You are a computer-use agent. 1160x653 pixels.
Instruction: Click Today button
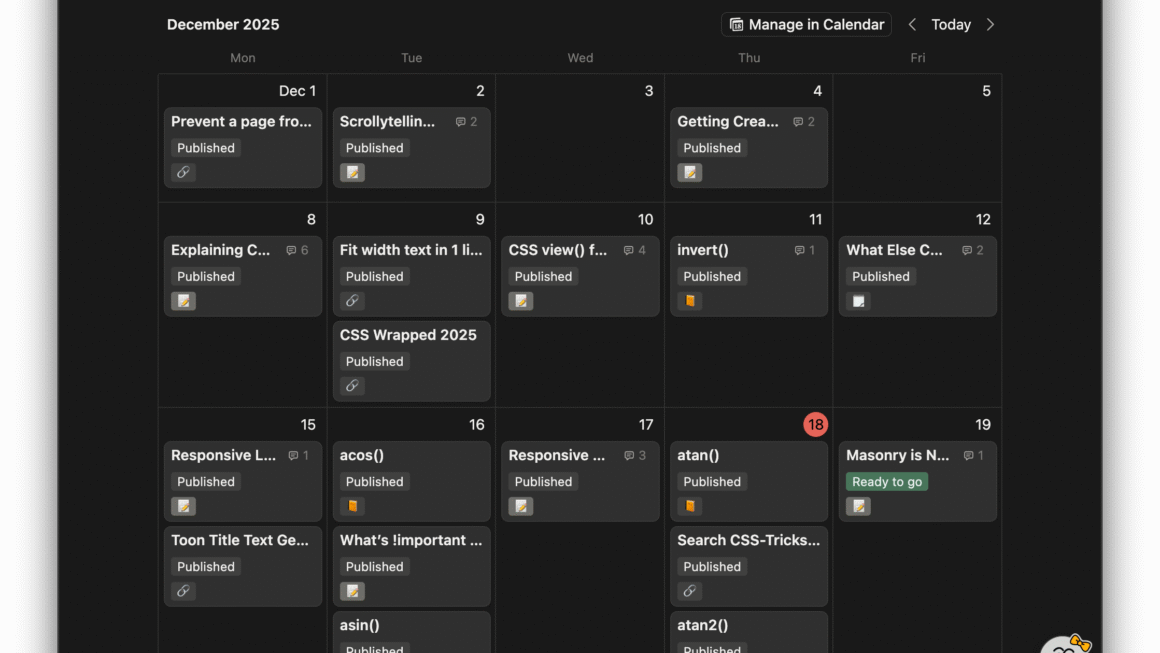(x=950, y=25)
